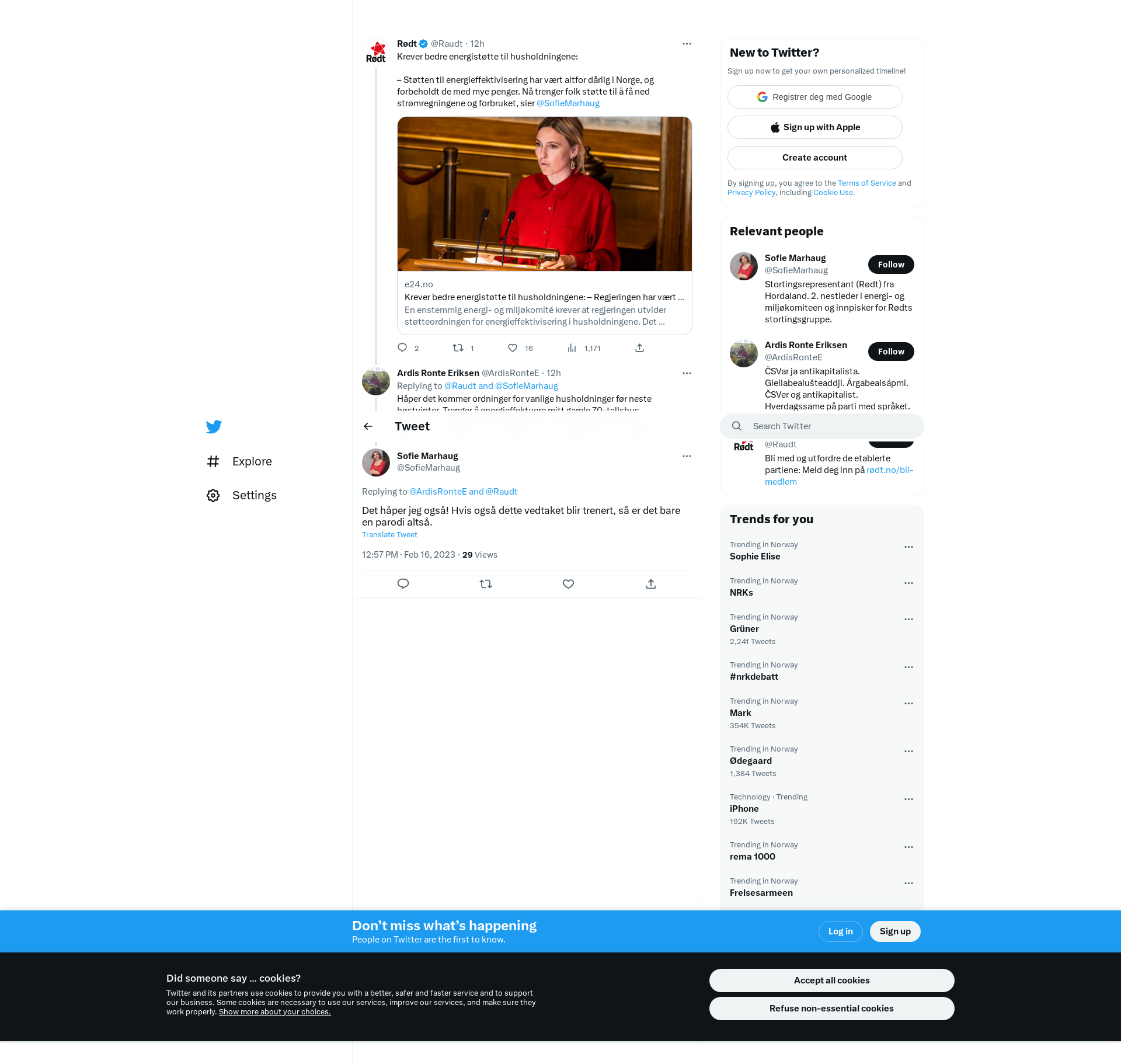
Task: Reply to Rødt's tweet with 2 replies
Action: (x=402, y=348)
